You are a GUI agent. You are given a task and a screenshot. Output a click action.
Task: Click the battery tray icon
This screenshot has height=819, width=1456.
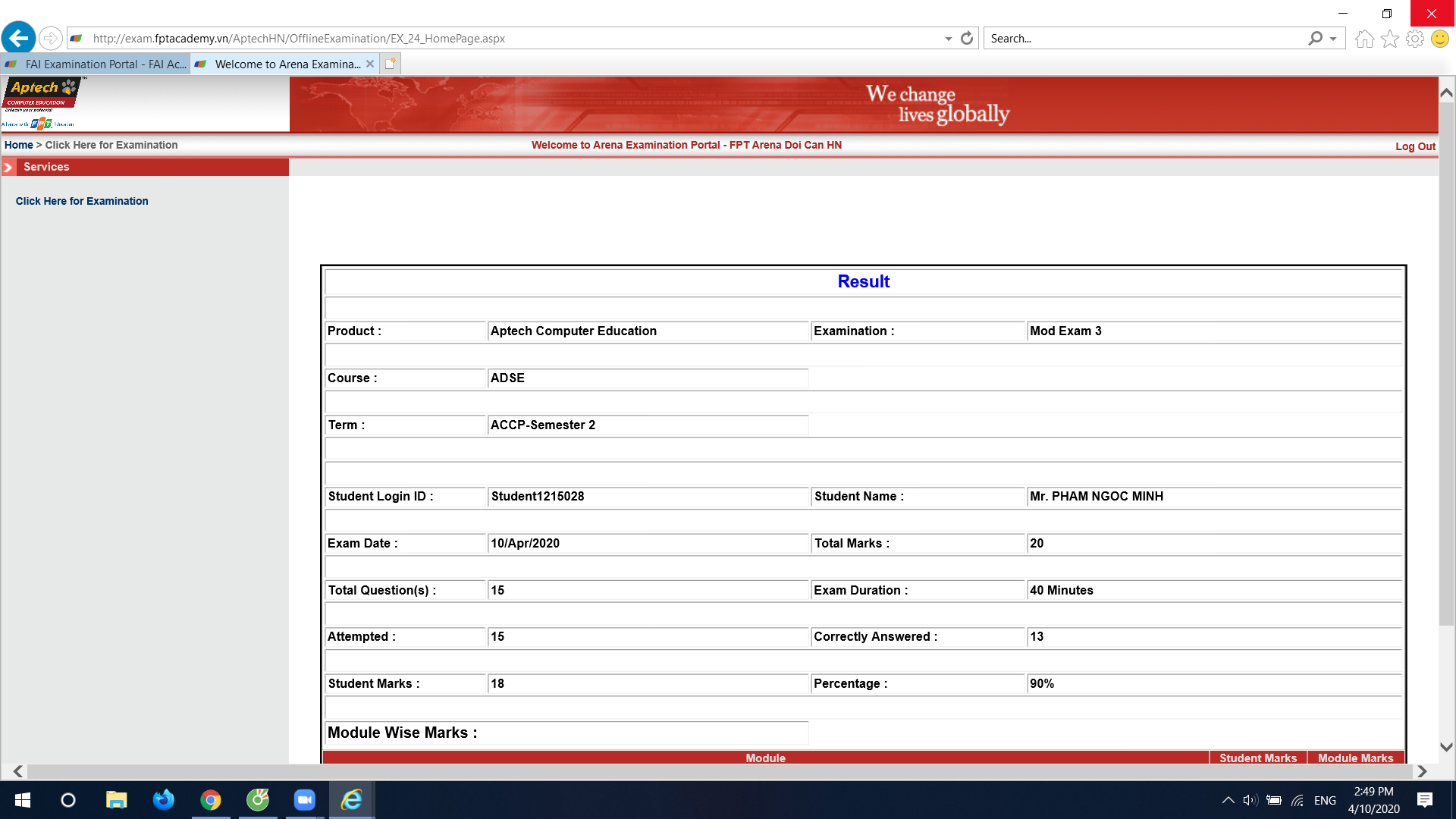[x=1274, y=800]
